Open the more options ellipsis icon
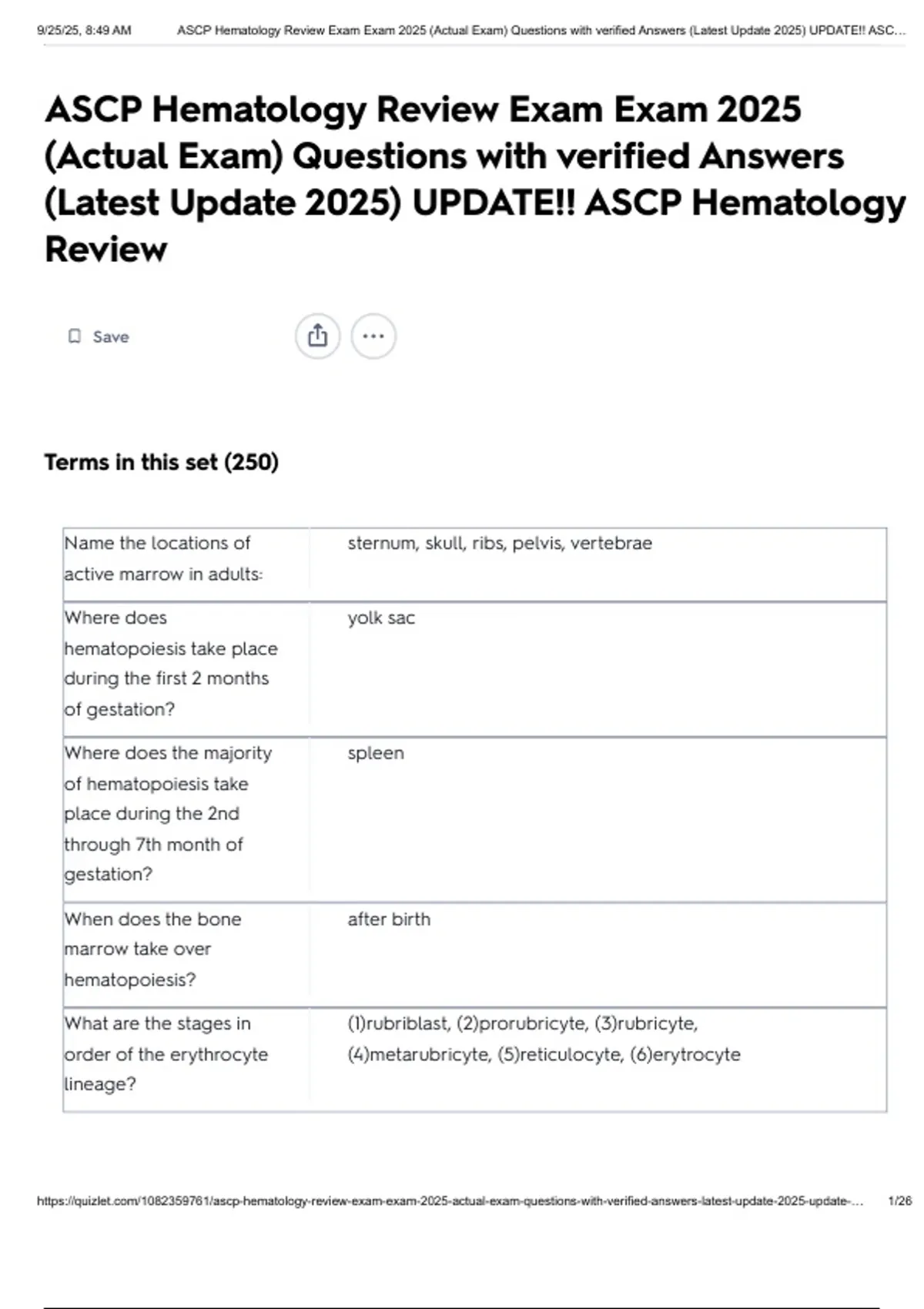 [373, 336]
